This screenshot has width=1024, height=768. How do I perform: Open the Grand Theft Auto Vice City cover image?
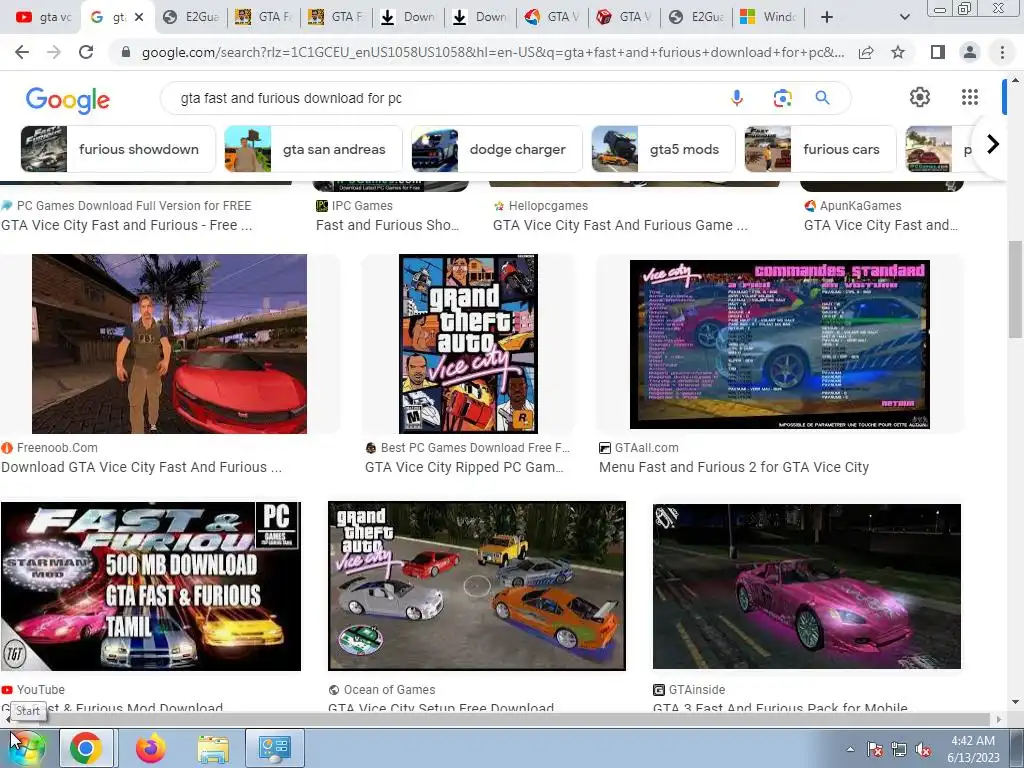[x=468, y=344]
